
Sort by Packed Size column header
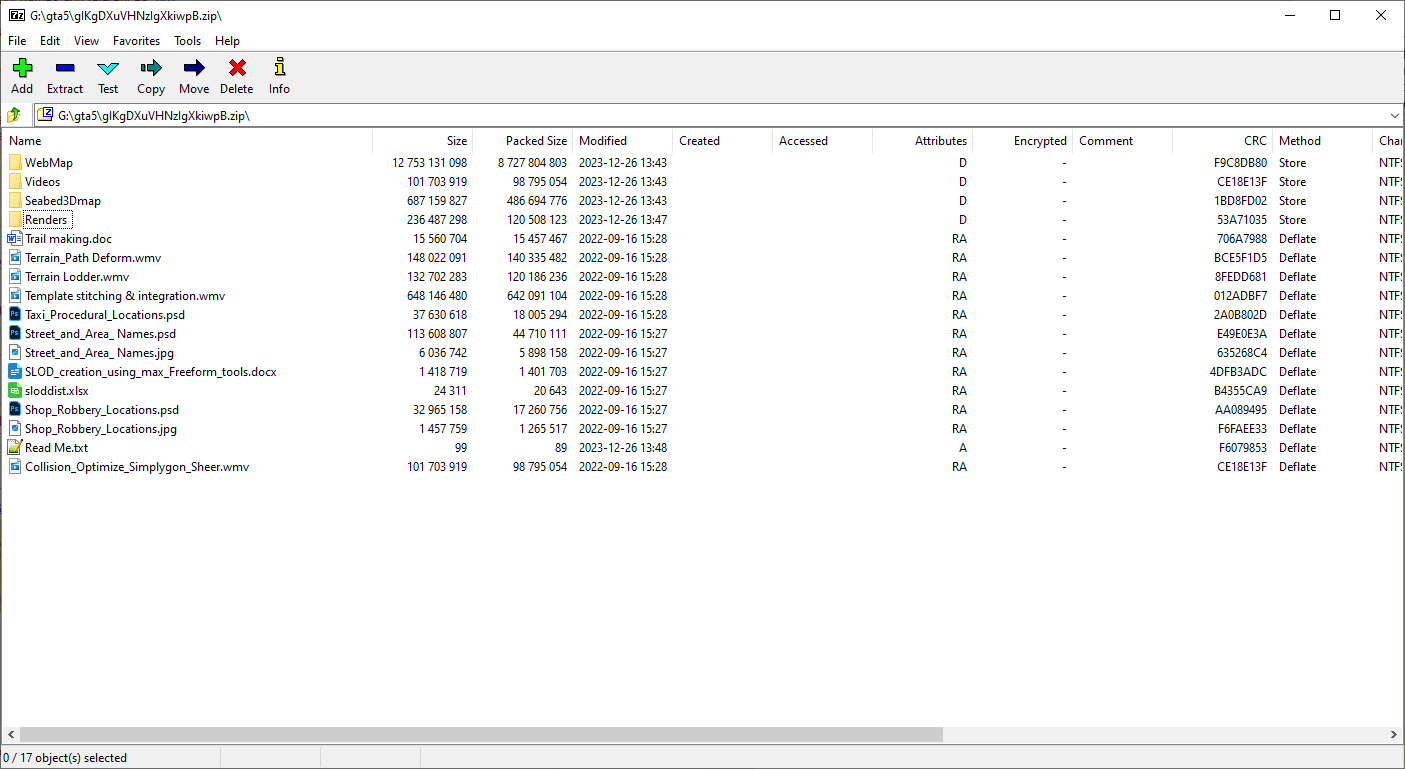(x=522, y=141)
